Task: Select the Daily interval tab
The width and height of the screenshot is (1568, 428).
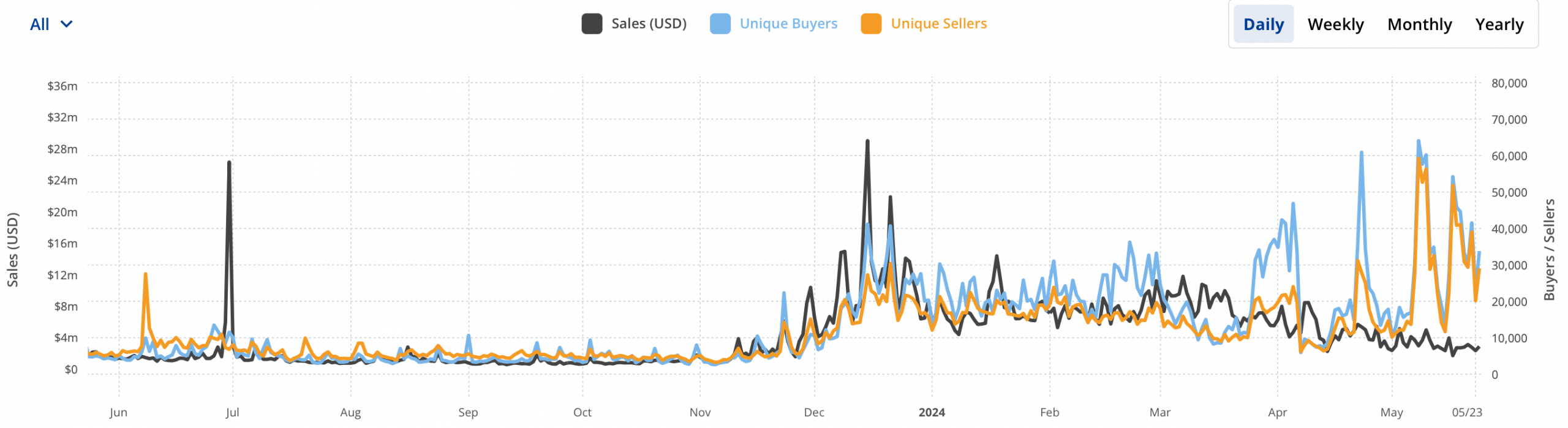Action: [1263, 24]
